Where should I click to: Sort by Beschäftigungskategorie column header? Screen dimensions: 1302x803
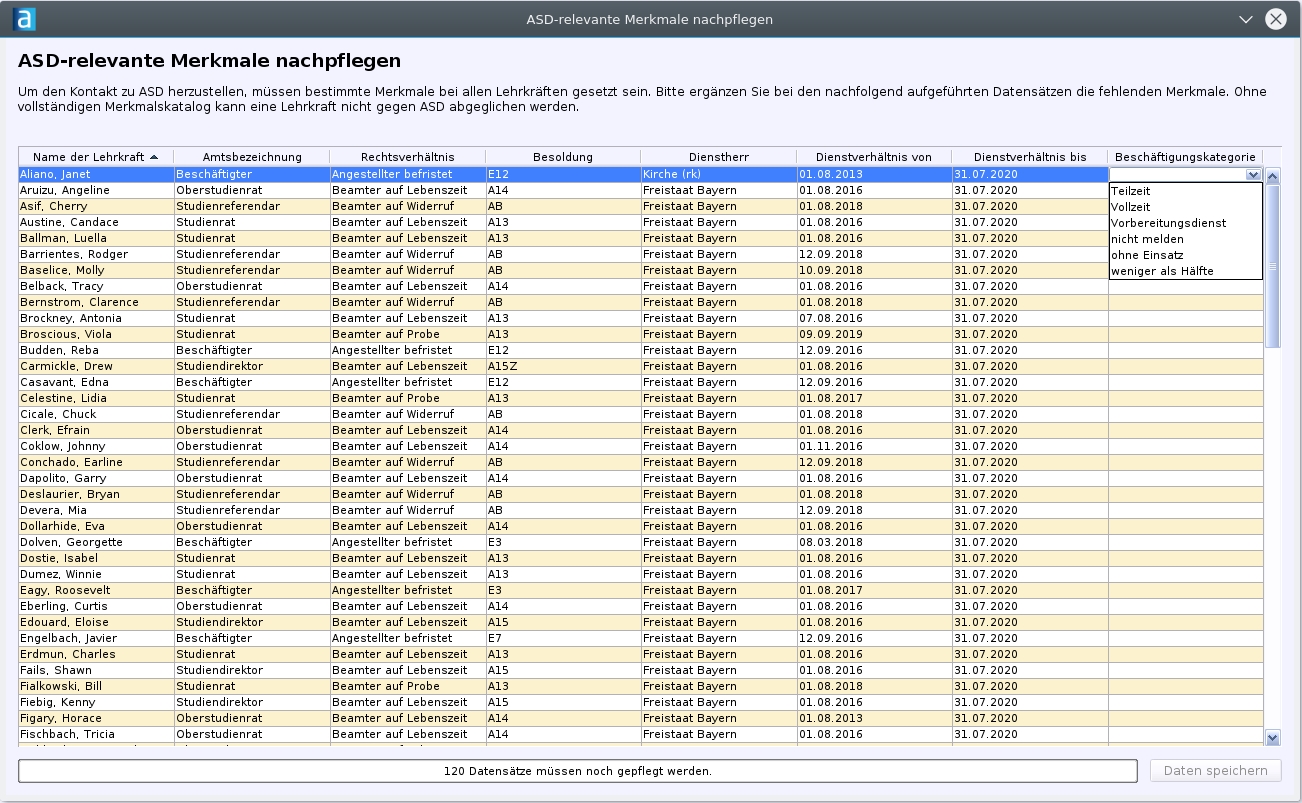click(x=1185, y=157)
